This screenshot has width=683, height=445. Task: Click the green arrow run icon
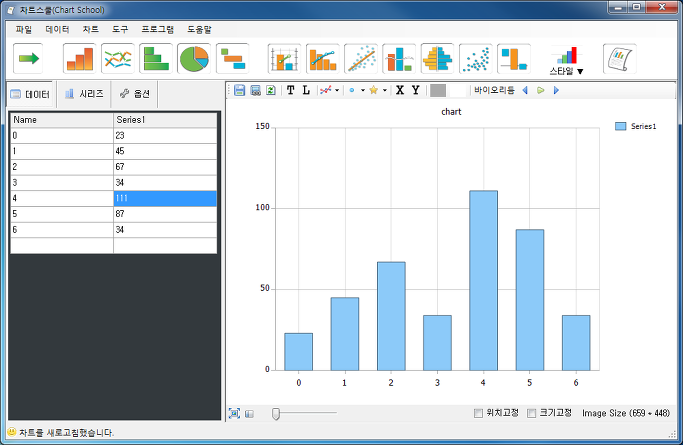[28, 58]
